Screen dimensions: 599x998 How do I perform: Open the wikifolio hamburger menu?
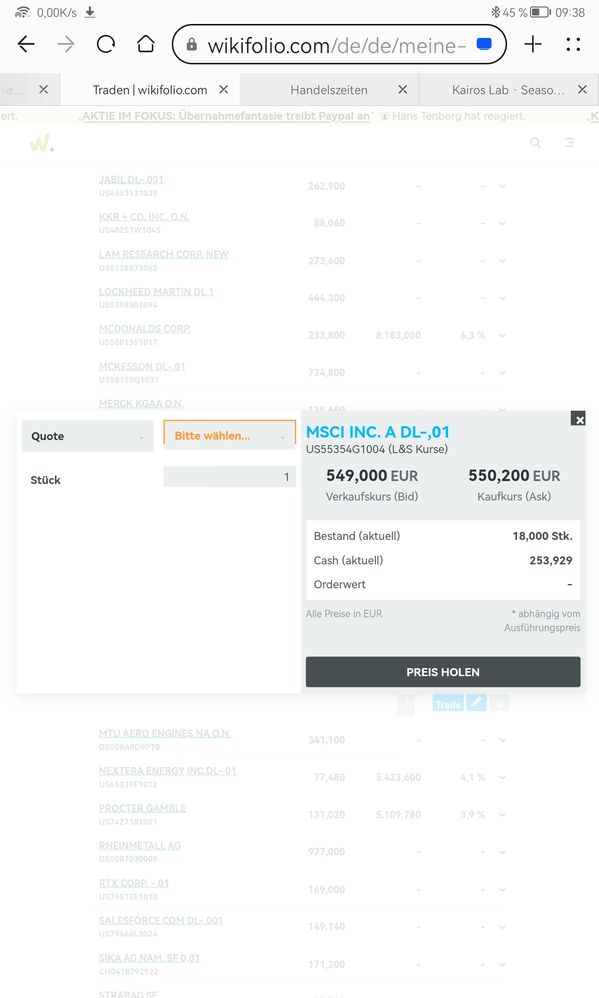click(570, 143)
